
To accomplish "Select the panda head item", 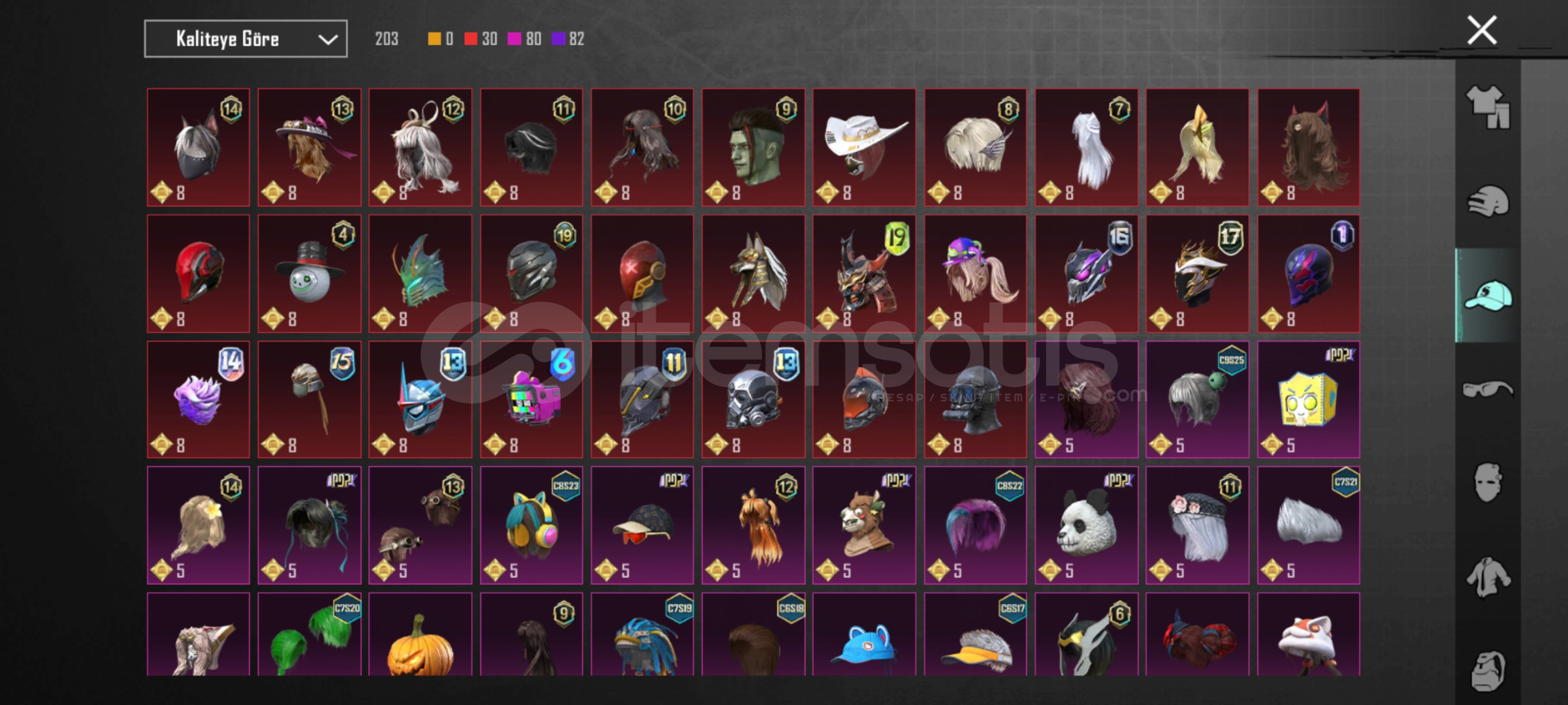I will (x=1086, y=525).
